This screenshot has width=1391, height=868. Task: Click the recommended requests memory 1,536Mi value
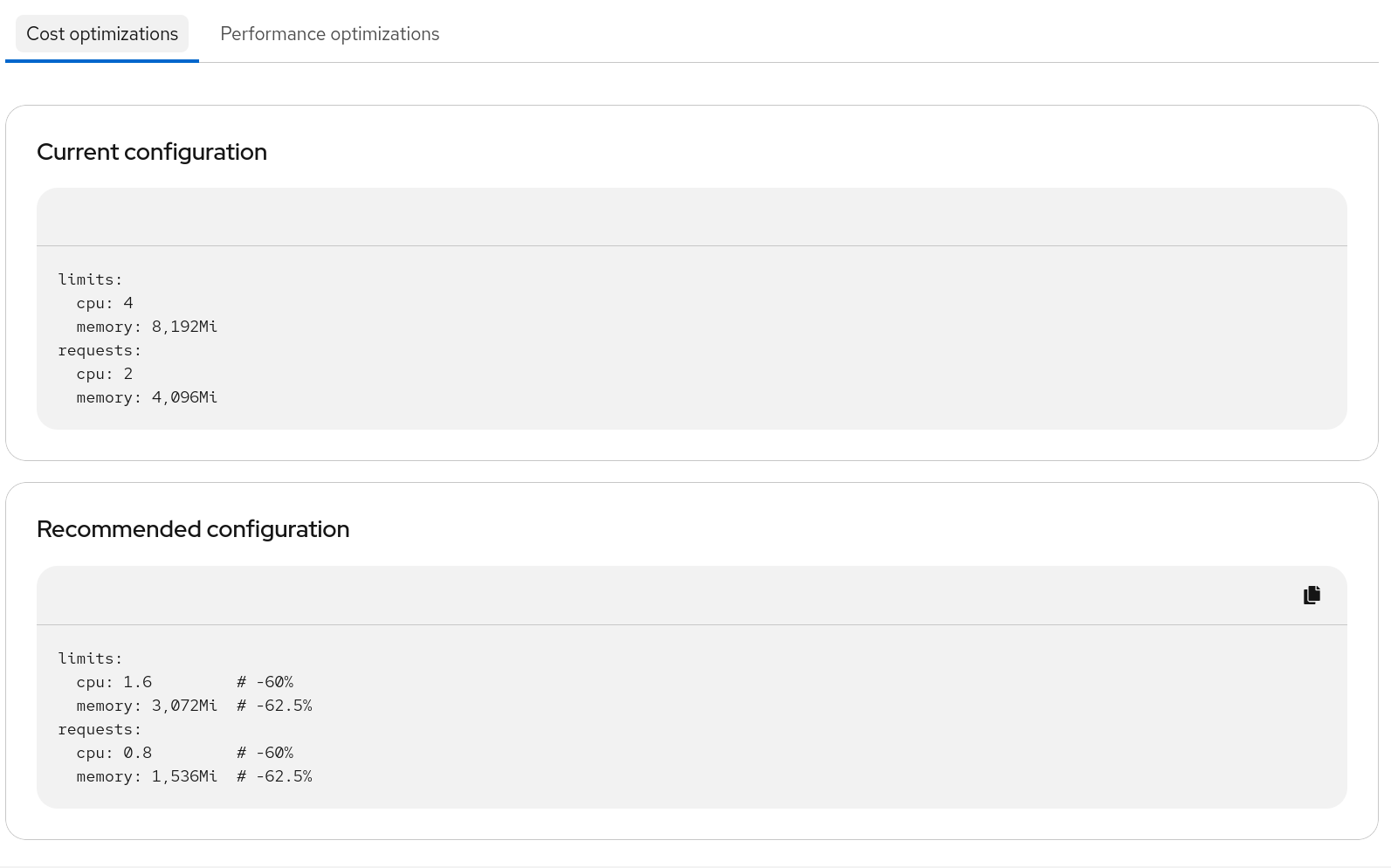(x=184, y=776)
